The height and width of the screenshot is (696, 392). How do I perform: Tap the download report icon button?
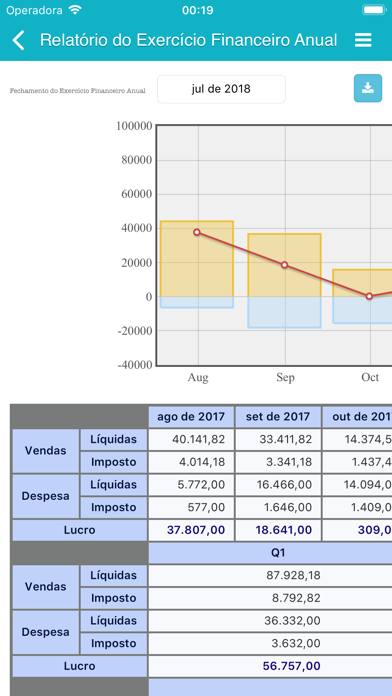click(x=368, y=88)
